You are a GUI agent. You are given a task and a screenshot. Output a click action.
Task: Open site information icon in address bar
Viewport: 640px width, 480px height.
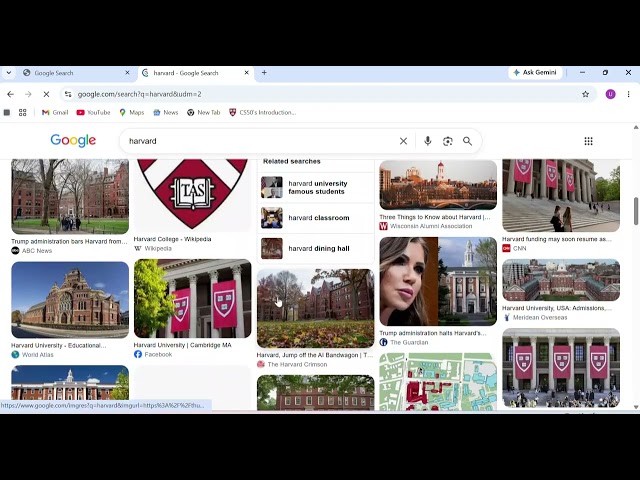(x=68, y=94)
